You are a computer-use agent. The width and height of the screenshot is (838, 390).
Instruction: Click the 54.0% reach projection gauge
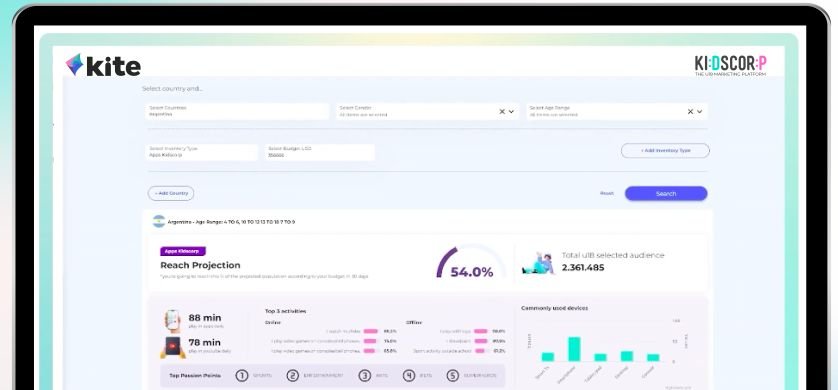coord(471,263)
